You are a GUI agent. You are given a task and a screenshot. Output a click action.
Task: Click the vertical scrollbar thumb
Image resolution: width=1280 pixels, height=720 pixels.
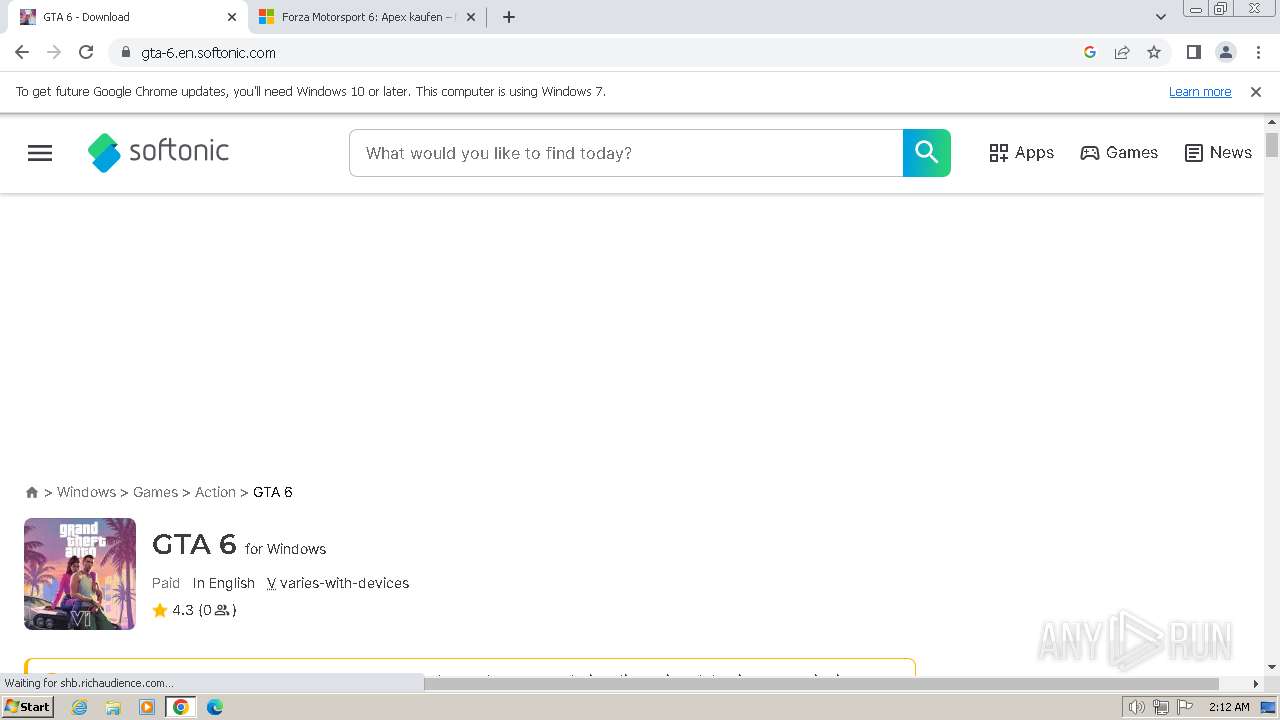point(1272,145)
